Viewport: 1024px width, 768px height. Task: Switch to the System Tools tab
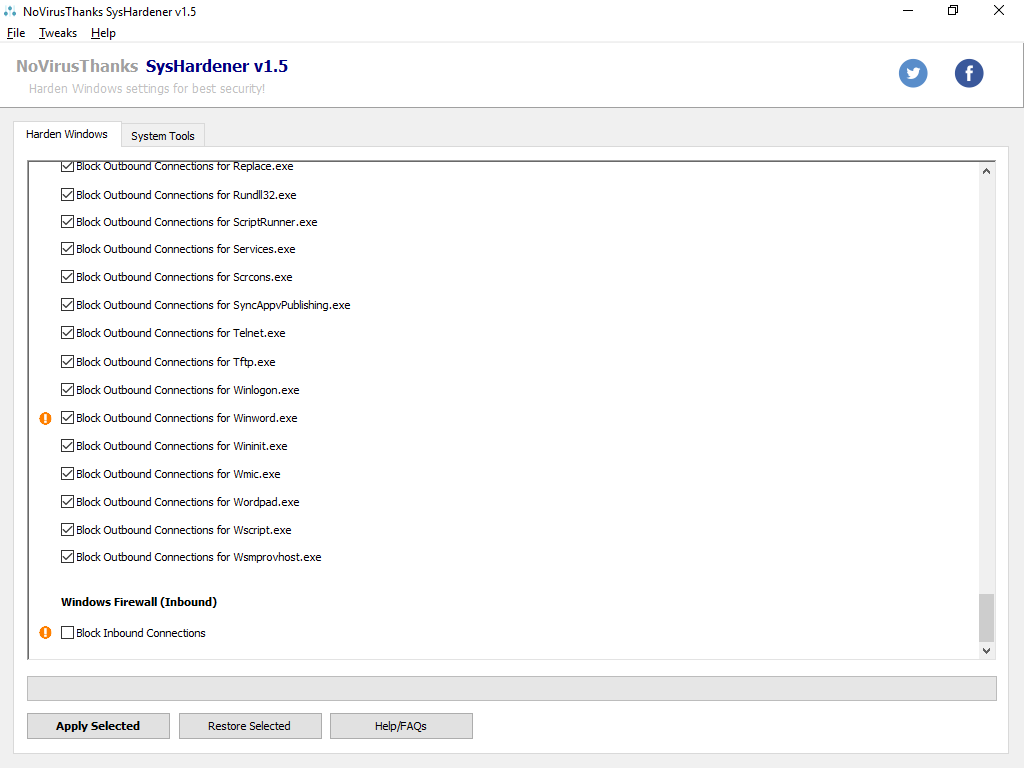(x=163, y=136)
